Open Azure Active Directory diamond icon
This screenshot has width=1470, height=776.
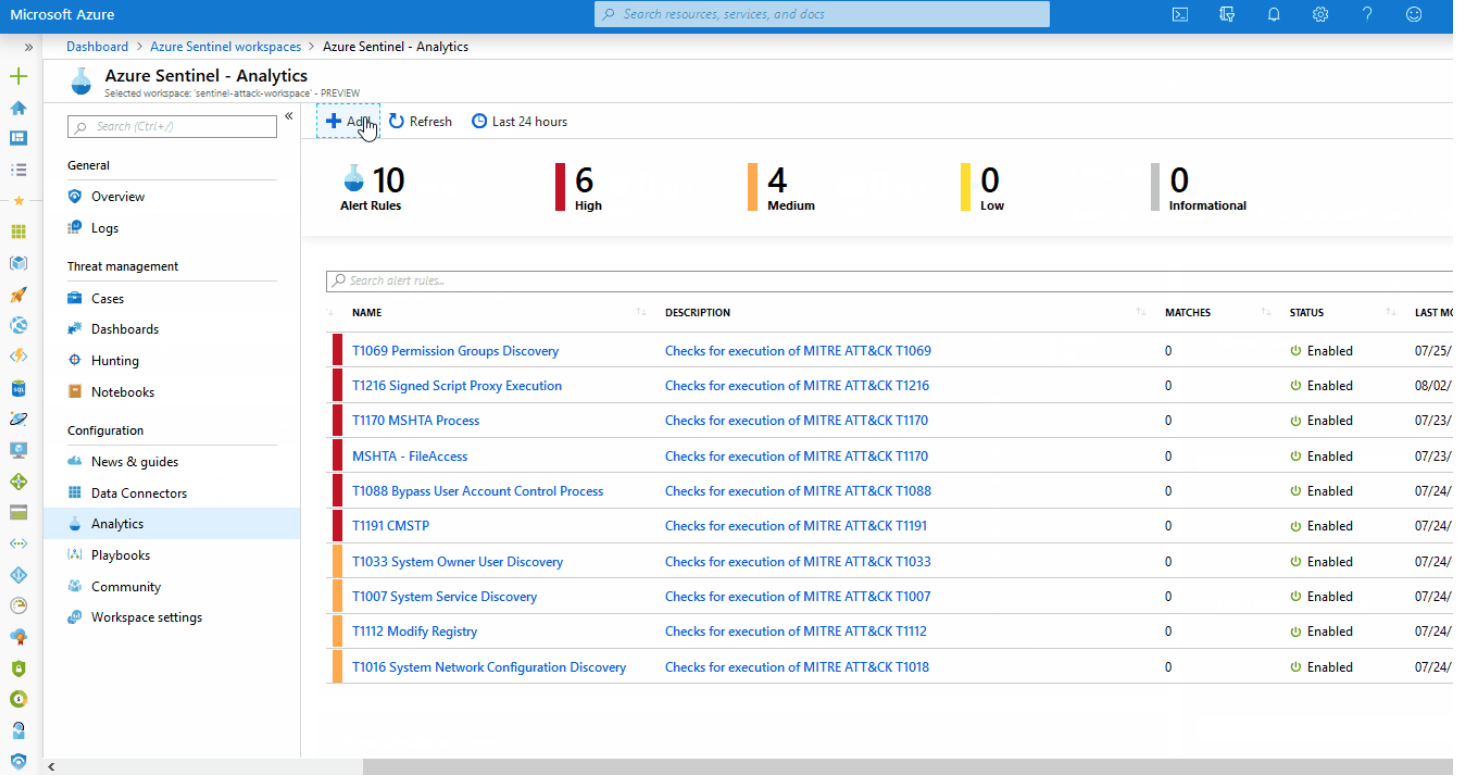[x=18, y=575]
